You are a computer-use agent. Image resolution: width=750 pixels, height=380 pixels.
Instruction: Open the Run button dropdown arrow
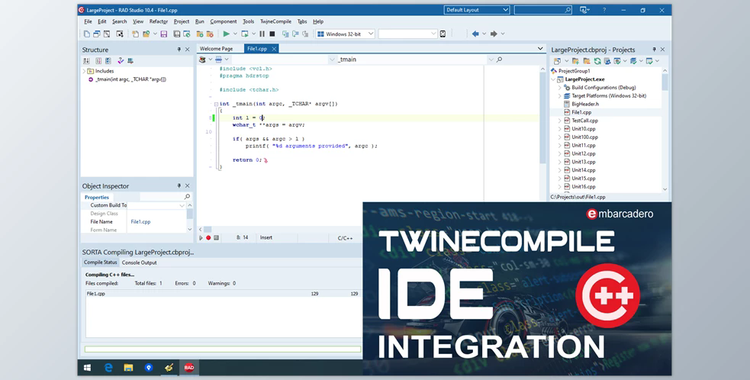(x=235, y=34)
